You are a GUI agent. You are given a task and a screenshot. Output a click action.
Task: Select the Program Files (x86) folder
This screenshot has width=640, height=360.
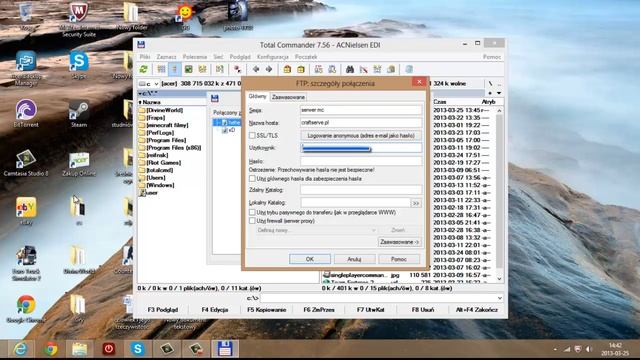tap(173, 148)
